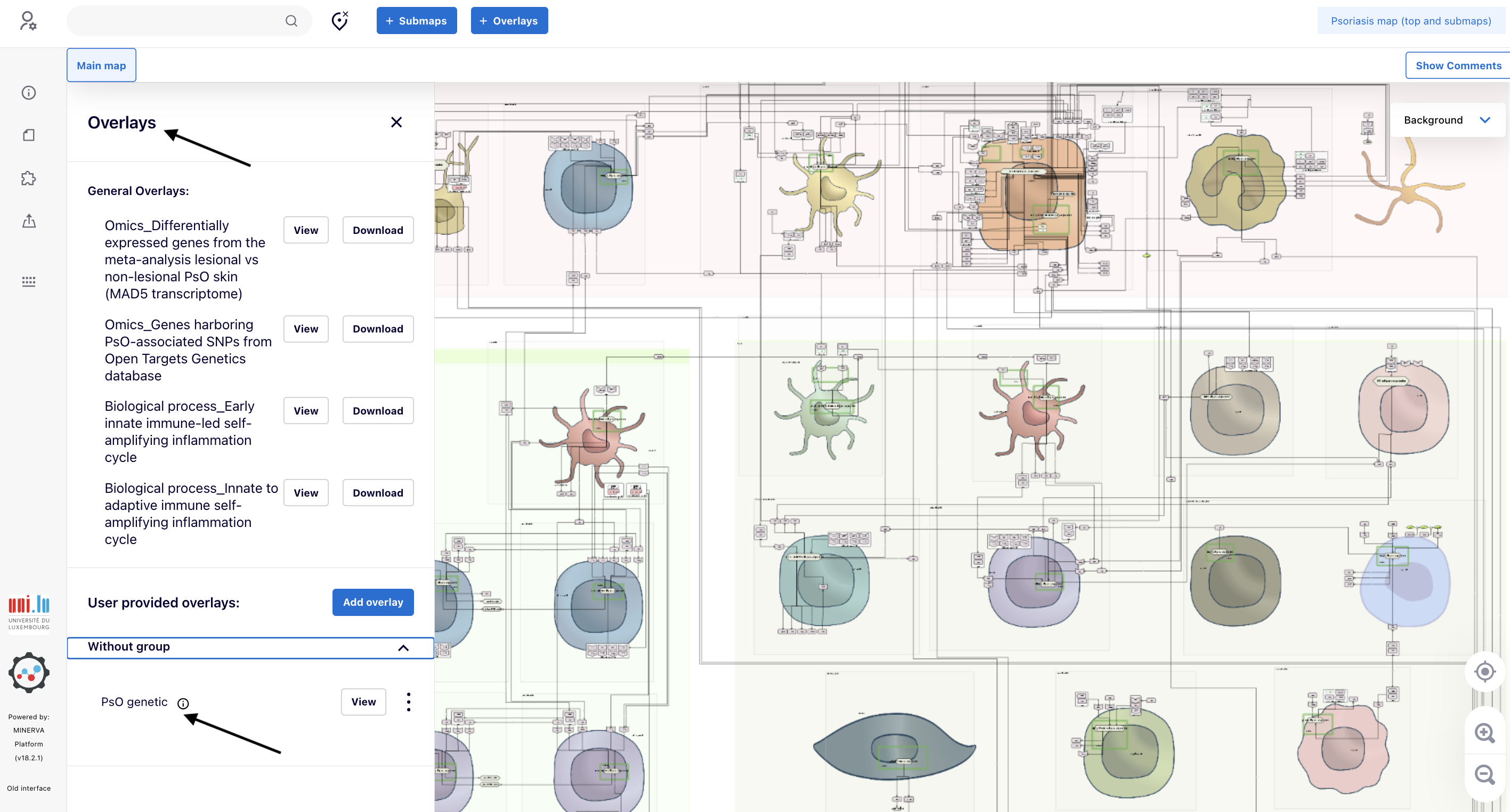Toggle Show Comments on the map
This screenshot has width=1510, height=812.
1458,66
